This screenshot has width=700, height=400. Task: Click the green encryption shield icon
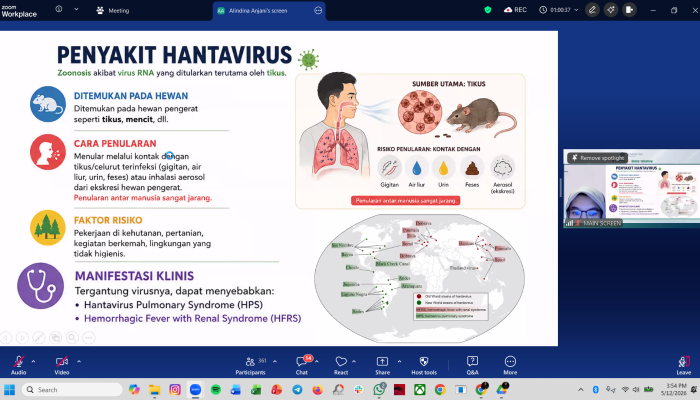point(488,10)
